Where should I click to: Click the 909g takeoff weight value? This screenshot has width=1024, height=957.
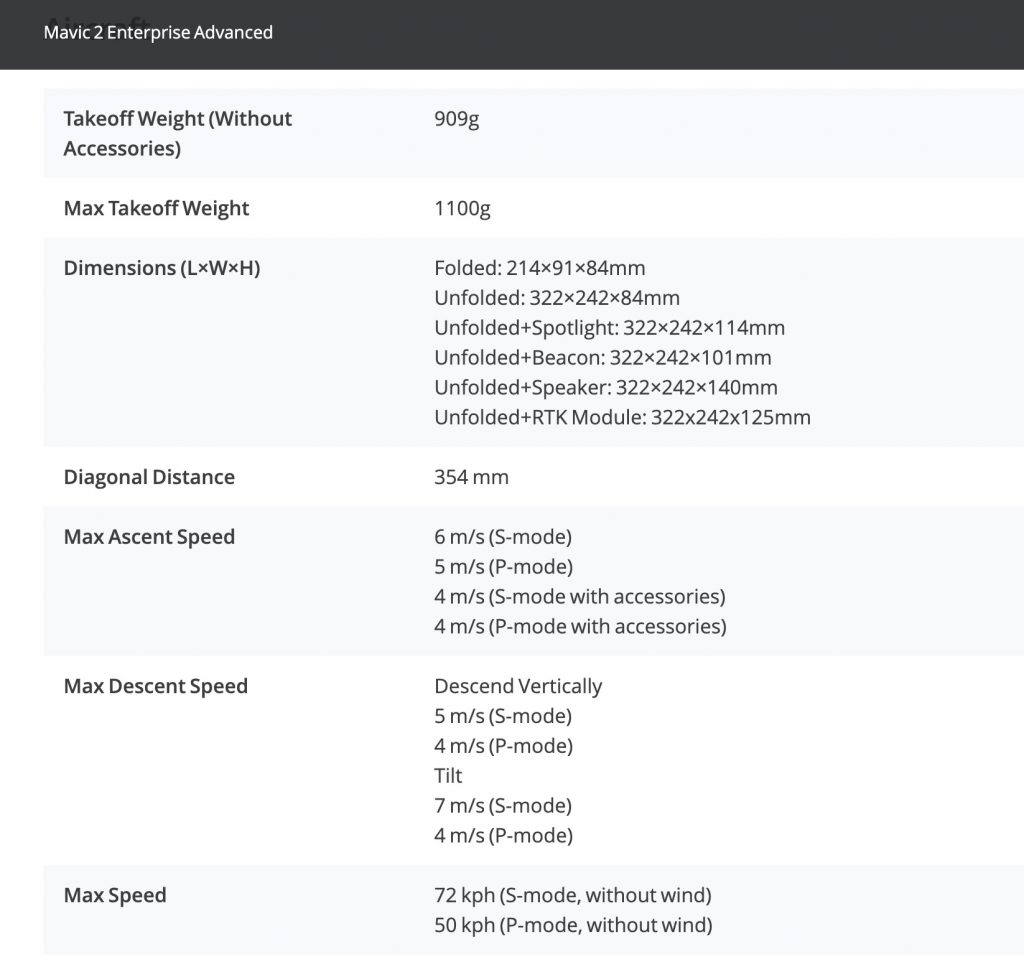[456, 119]
